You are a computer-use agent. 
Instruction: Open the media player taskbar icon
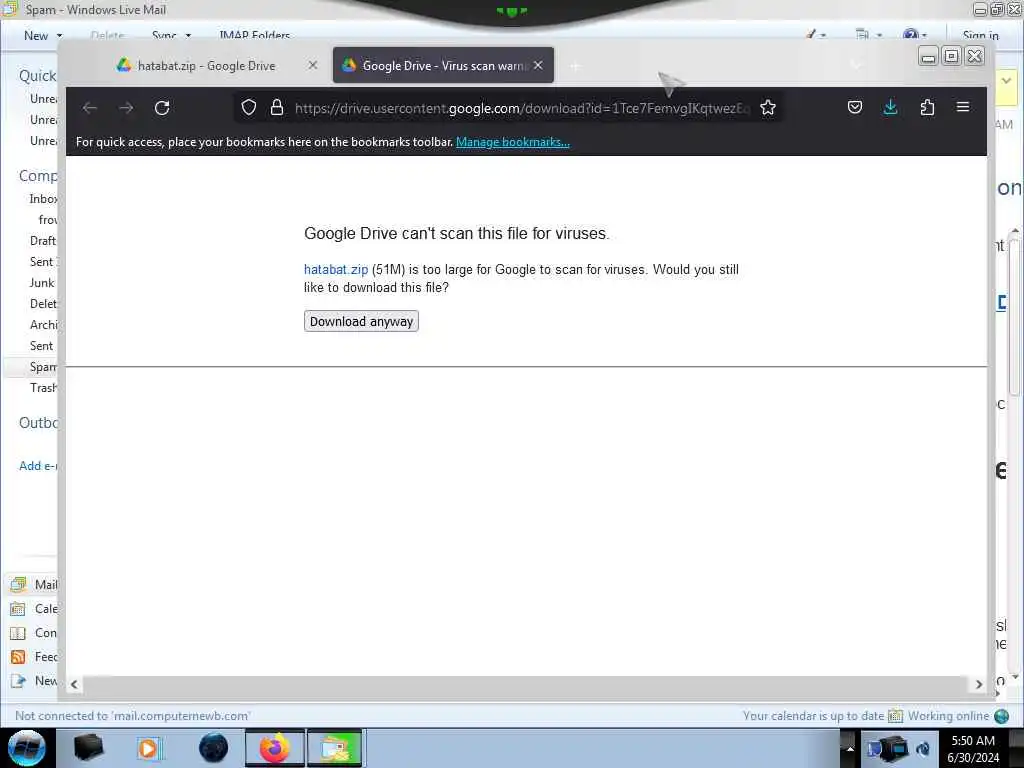(149, 748)
